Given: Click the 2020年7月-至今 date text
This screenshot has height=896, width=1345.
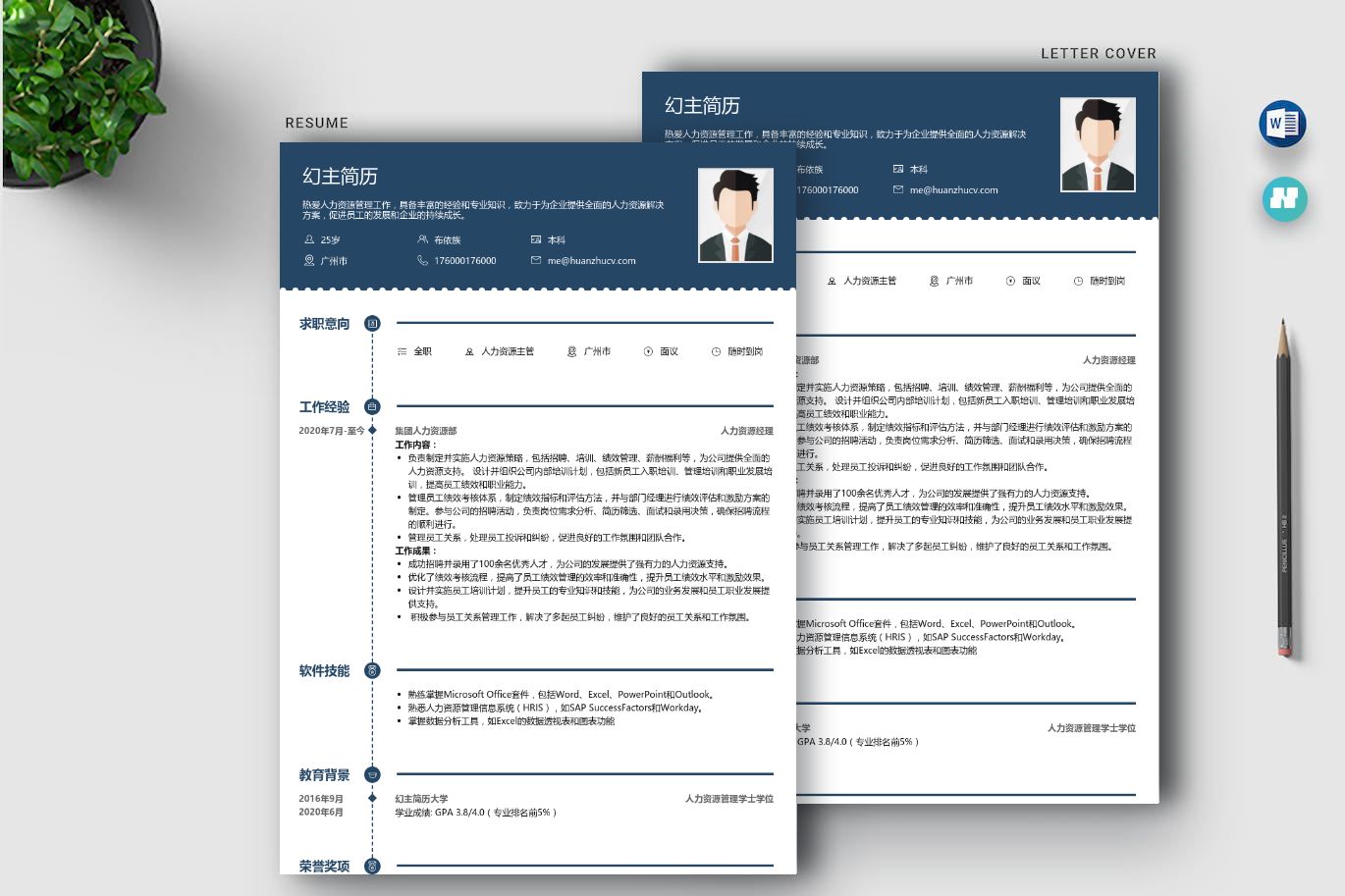Looking at the screenshot, I should click(331, 431).
